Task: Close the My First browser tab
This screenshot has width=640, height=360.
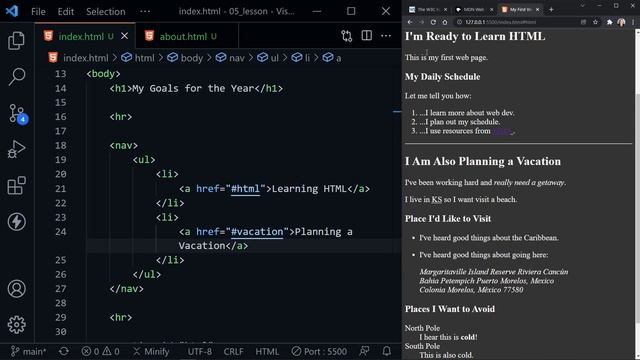Action: point(538,9)
